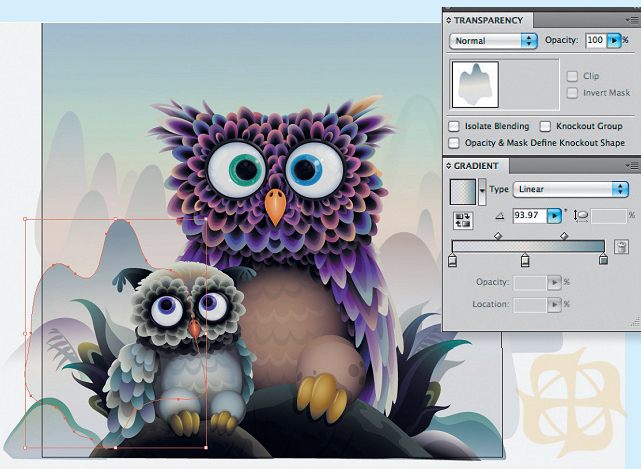Delete selected gradient stop with trash icon
This screenshot has height=469, width=641.
[x=621, y=247]
